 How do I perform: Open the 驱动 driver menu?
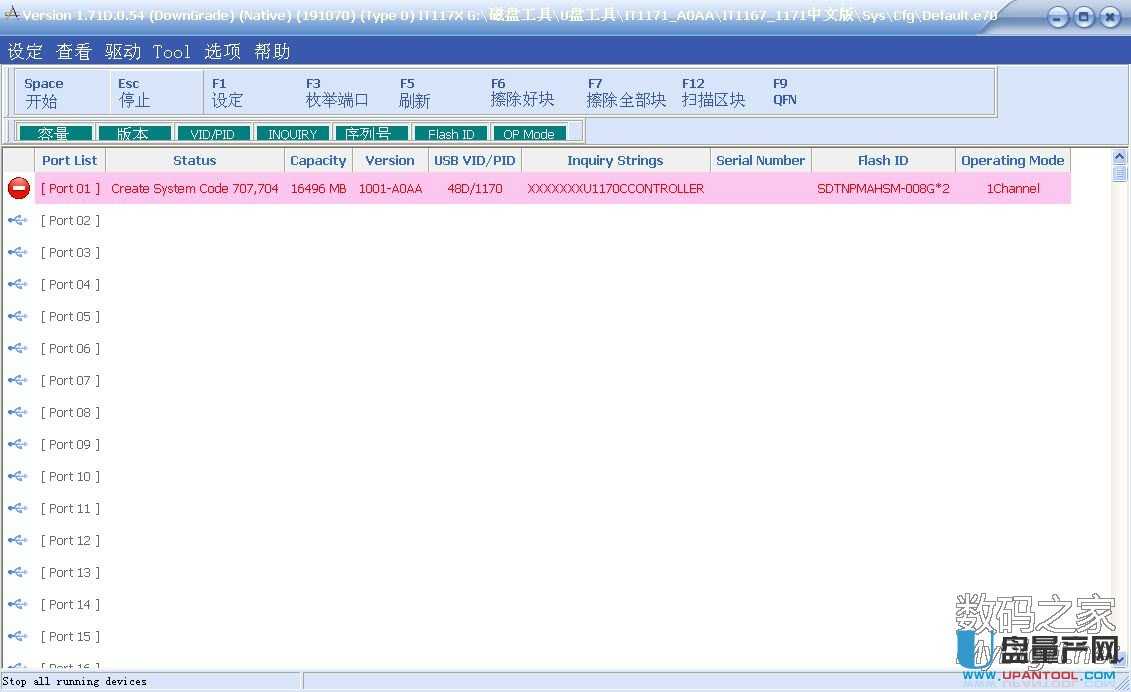point(123,52)
